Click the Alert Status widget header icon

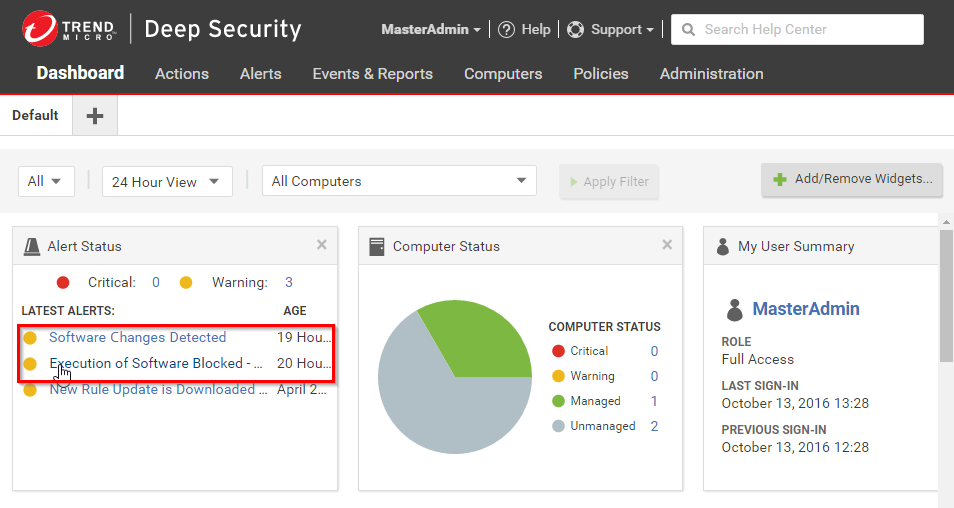pyautogui.click(x=33, y=246)
